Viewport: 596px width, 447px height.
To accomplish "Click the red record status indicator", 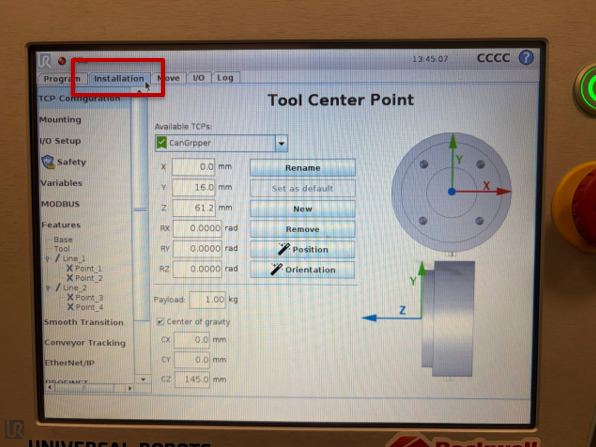I will pos(62,61).
